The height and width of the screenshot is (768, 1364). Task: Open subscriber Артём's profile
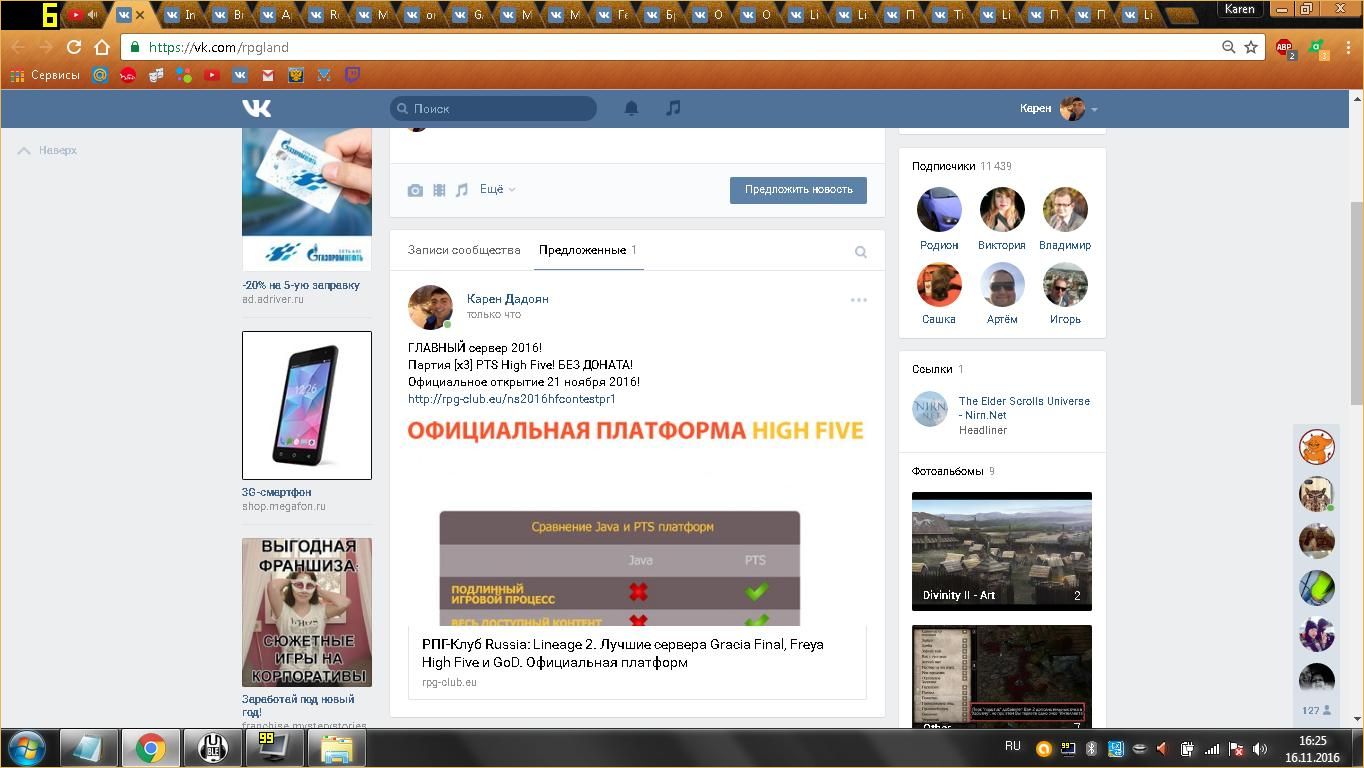[1002, 285]
